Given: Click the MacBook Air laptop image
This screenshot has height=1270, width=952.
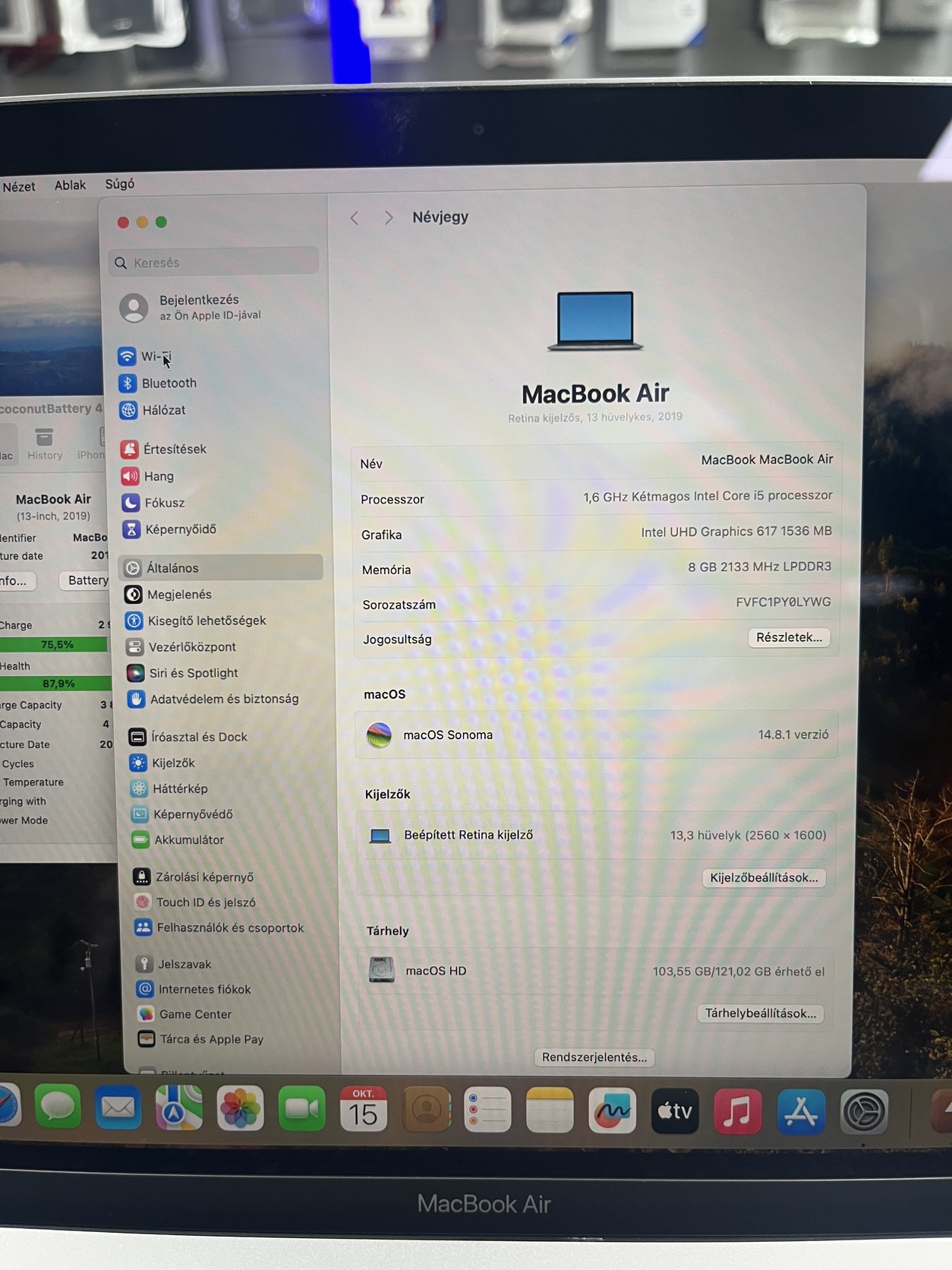Looking at the screenshot, I should coord(595,321).
